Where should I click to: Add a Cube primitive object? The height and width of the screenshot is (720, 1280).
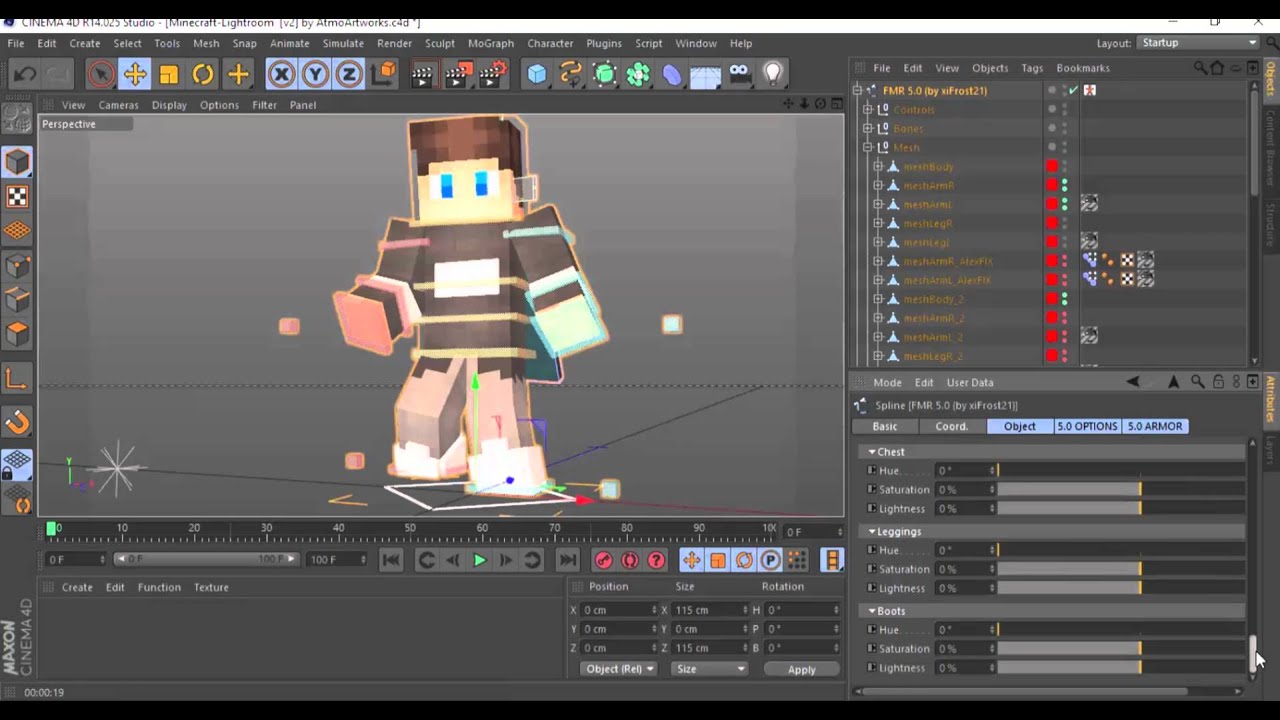coord(537,74)
